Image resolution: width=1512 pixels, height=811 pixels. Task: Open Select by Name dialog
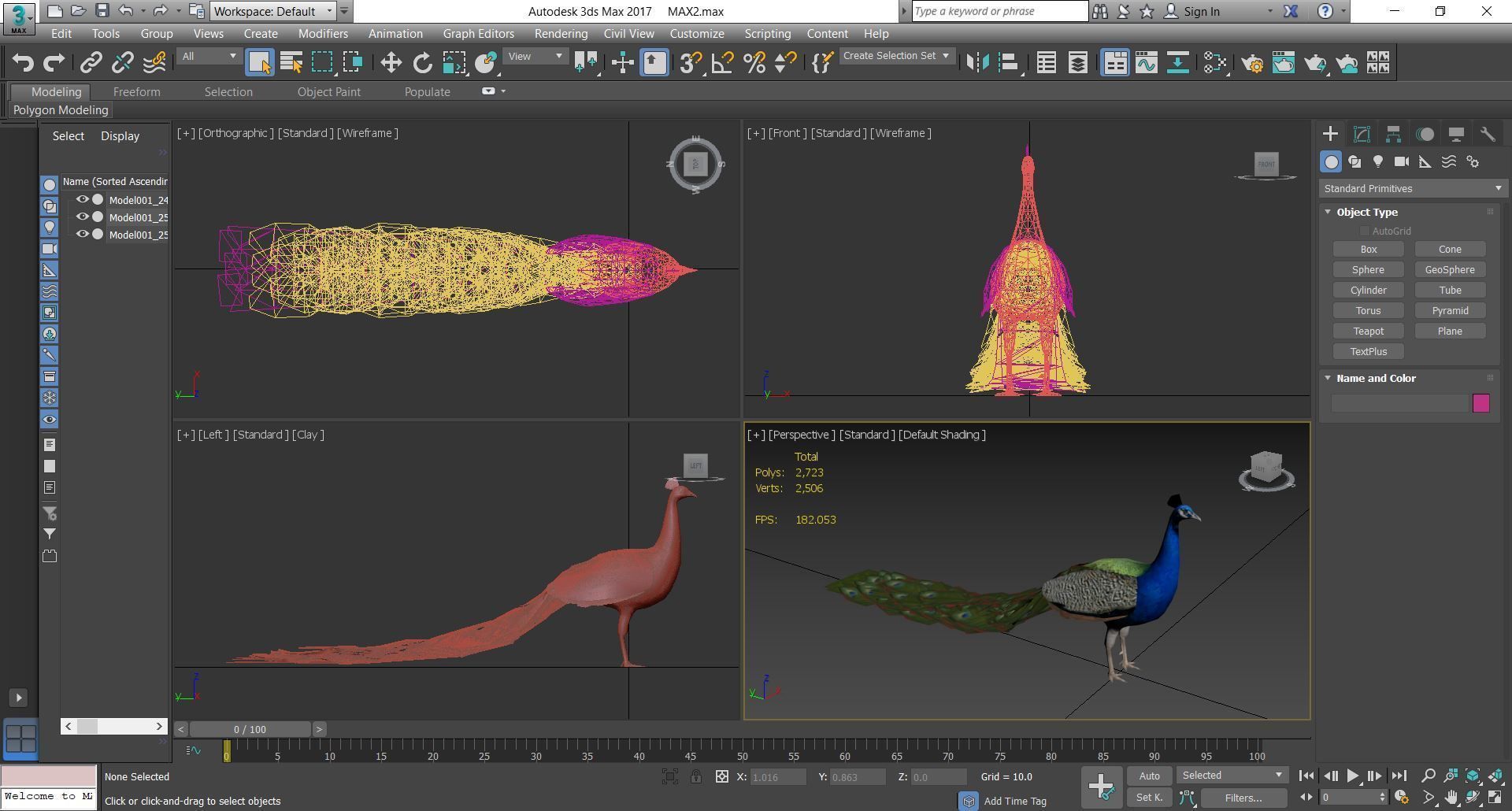pyautogui.click(x=291, y=62)
